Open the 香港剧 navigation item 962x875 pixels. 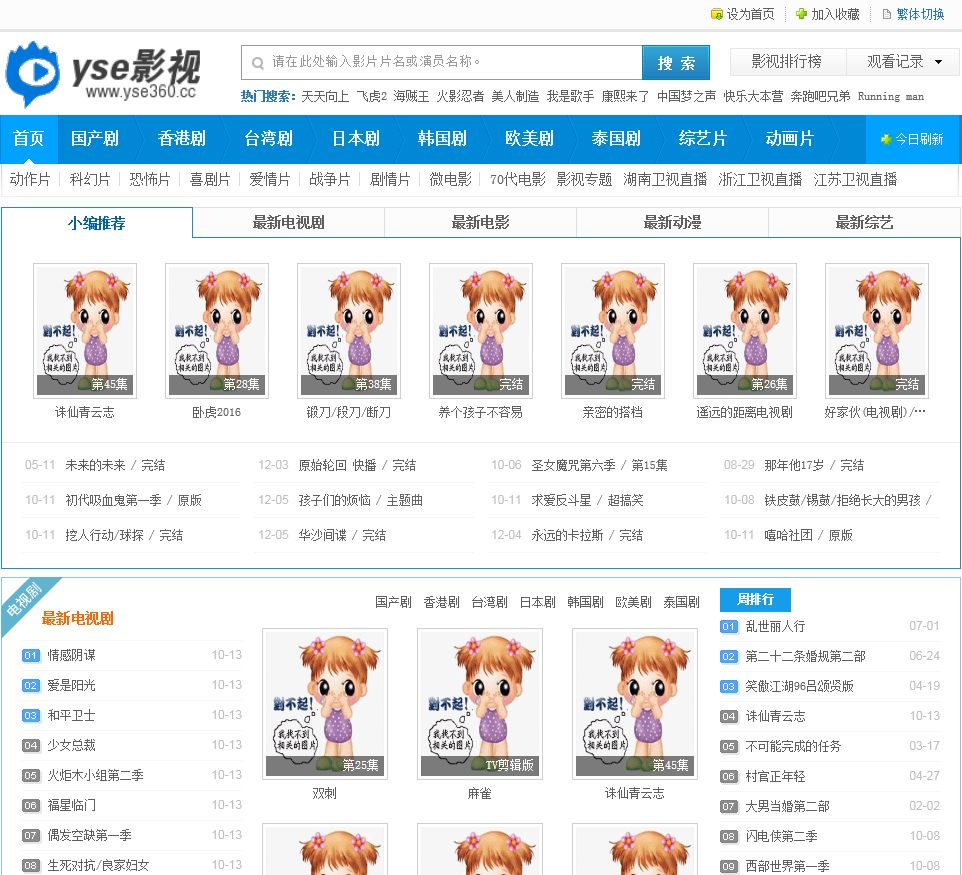pyautogui.click(x=182, y=139)
